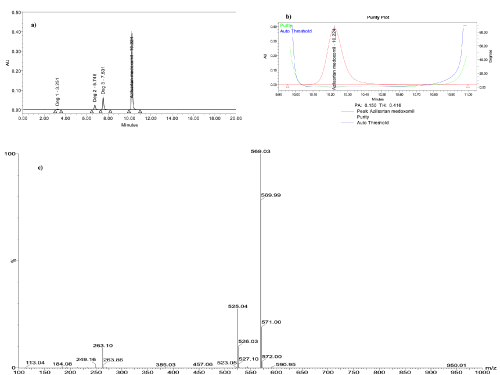500x375 pixels.
Task: Click the 'AU' y-axis label of chromatogram a
Action: (7, 63)
